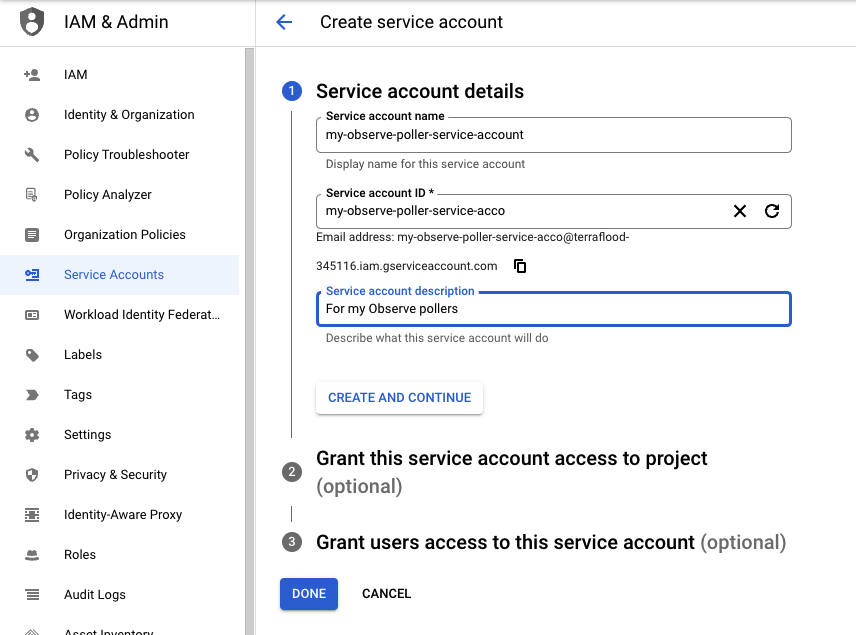
Task: Click the Service account description field
Action: pyautogui.click(x=554, y=309)
